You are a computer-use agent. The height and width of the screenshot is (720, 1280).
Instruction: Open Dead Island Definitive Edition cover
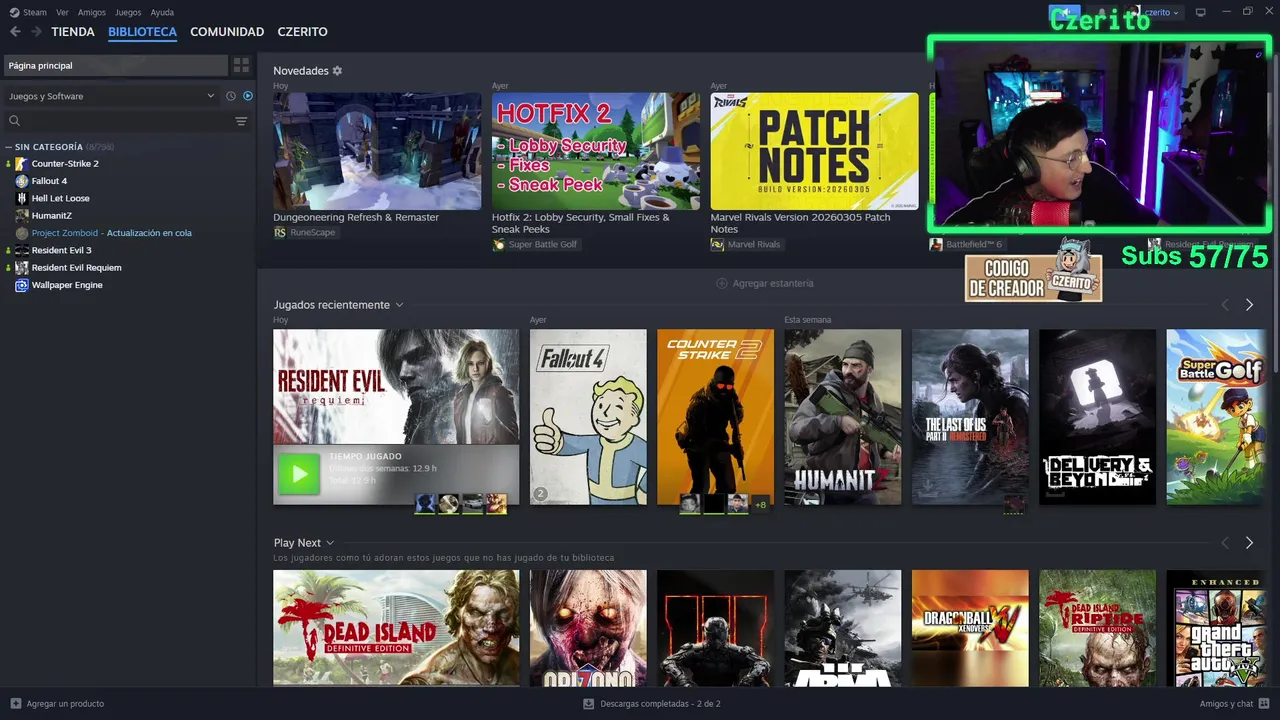396,628
